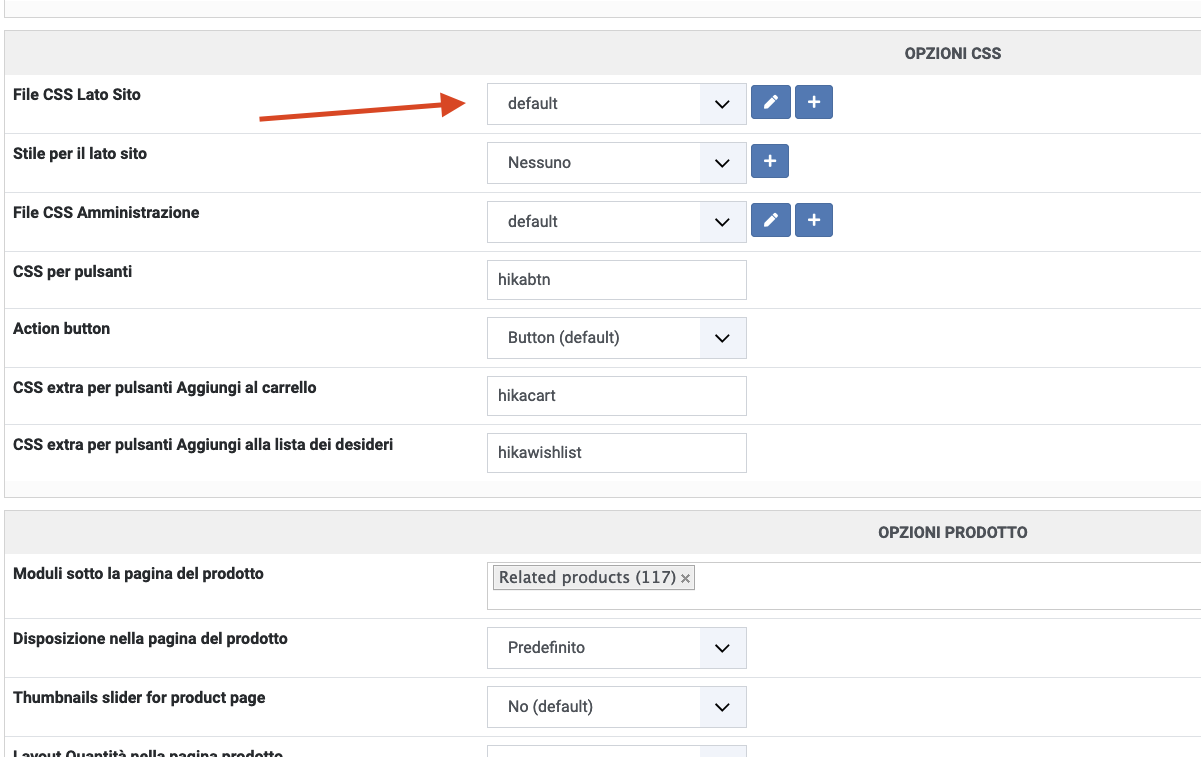Open the File CSS Lato Sito dropdown
The height and width of the screenshot is (757, 1201).
coord(616,104)
